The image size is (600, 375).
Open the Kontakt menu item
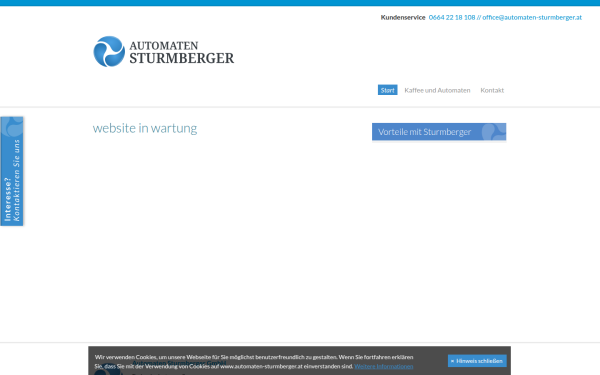tap(492, 90)
